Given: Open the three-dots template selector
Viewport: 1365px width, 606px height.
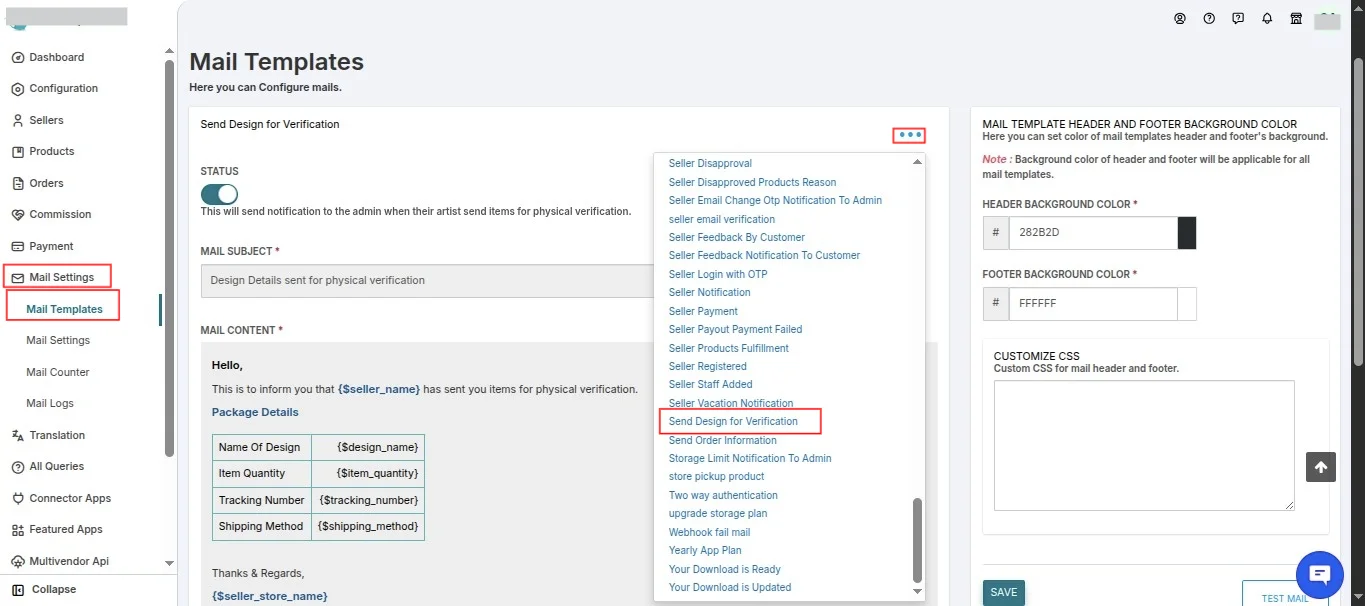Looking at the screenshot, I should coord(910,135).
